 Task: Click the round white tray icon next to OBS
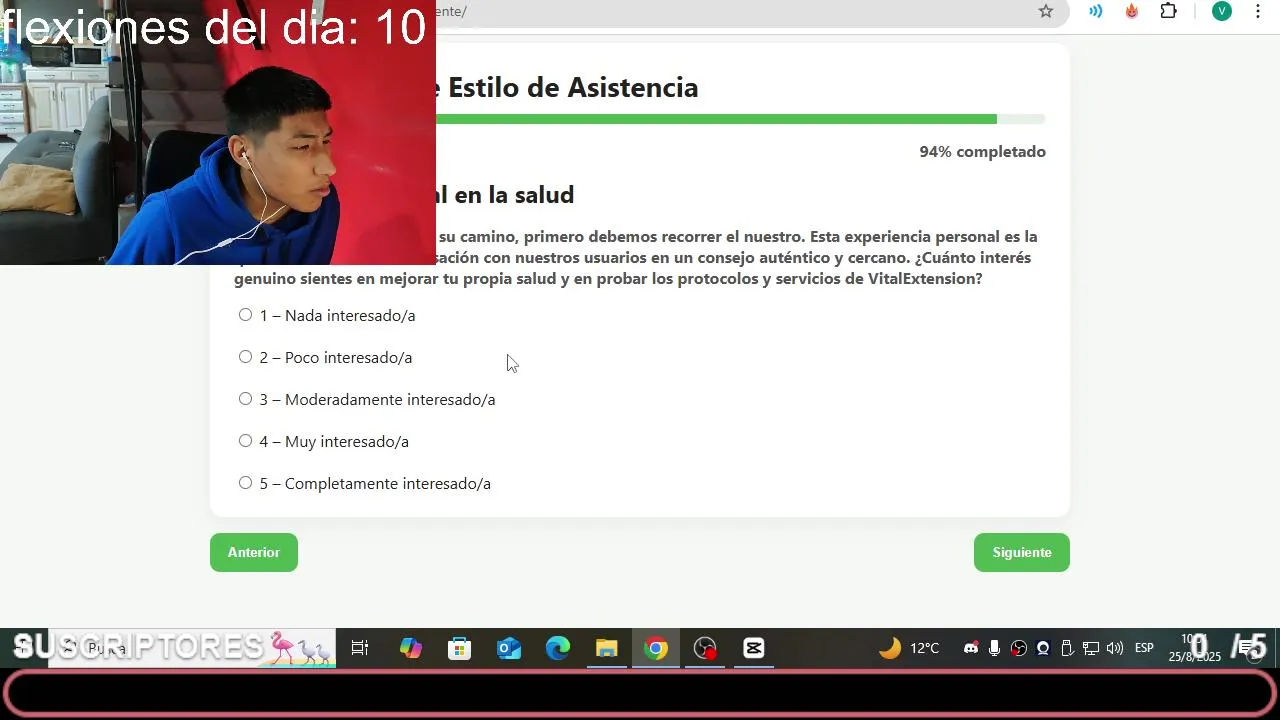pos(1043,648)
